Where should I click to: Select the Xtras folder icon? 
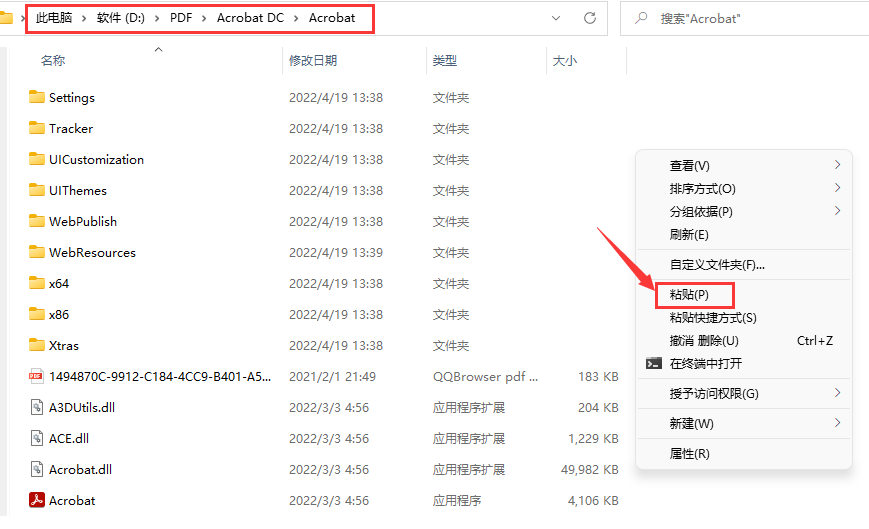(37, 345)
